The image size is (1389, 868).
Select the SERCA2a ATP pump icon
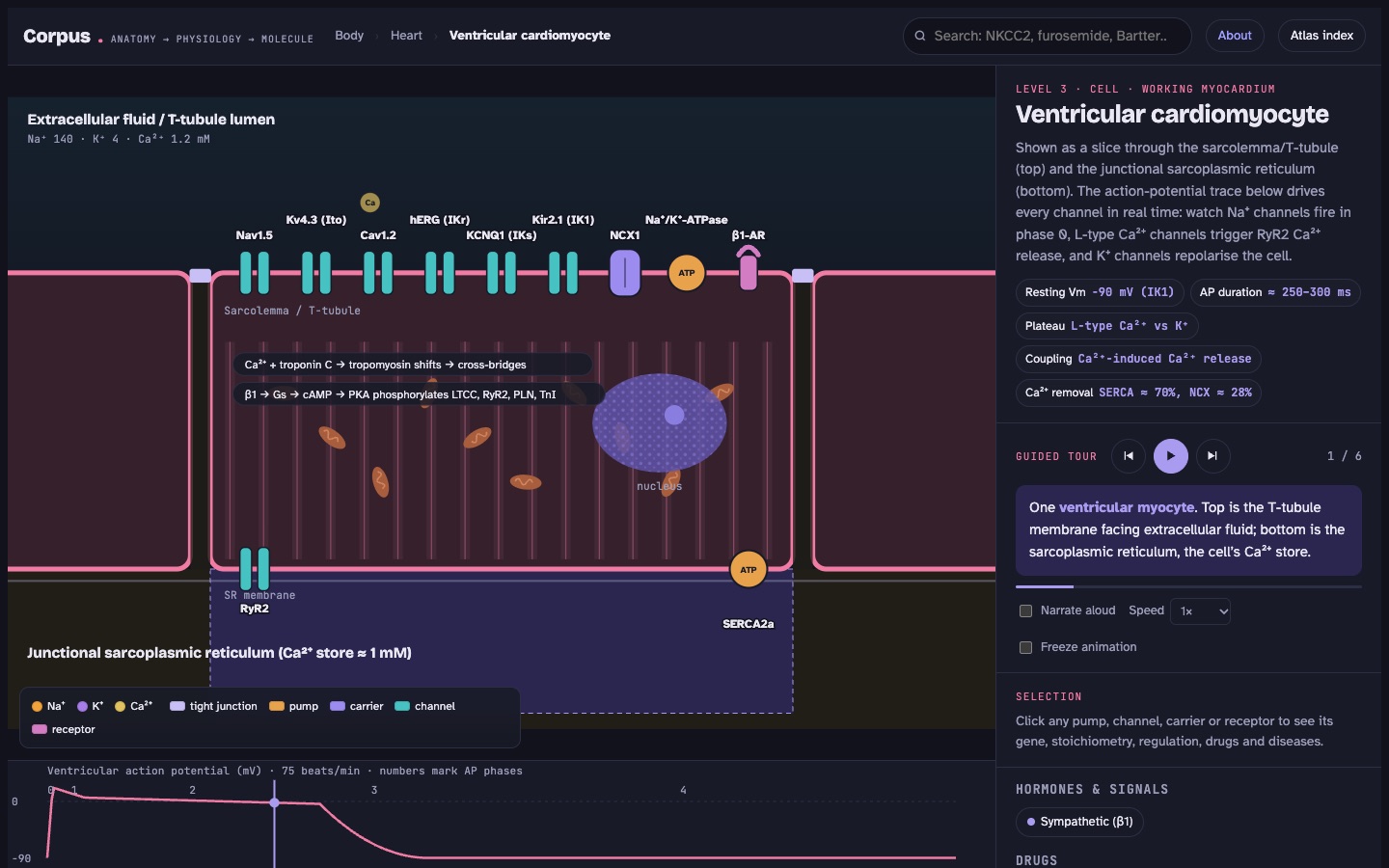[x=749, y=570]
